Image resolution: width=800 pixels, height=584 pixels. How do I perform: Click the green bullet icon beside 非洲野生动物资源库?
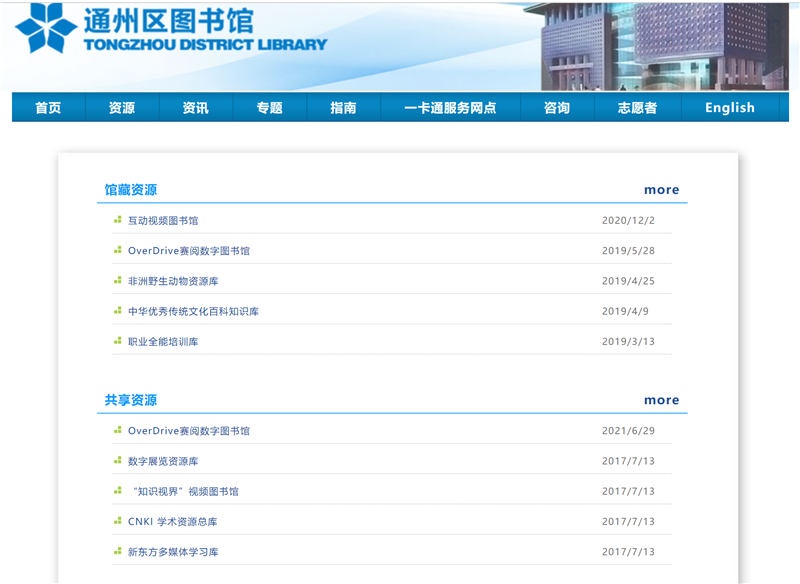click(x=118, y=281)
